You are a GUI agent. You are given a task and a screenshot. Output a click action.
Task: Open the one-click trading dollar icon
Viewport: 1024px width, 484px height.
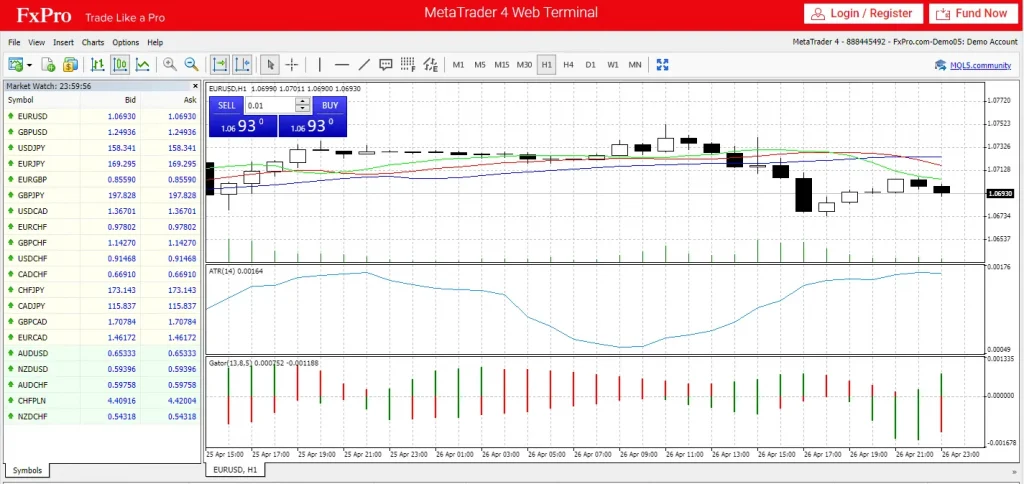click(70, 65)
